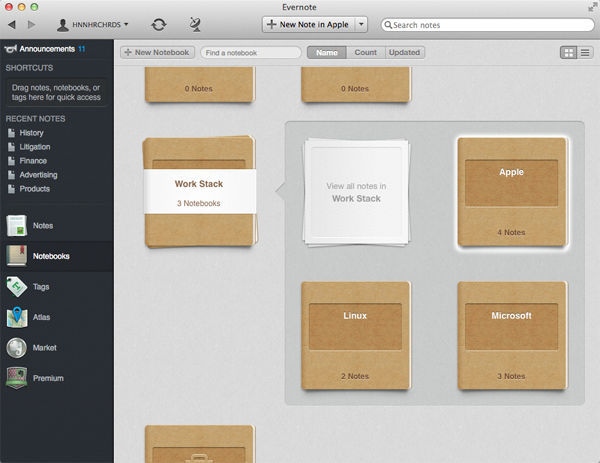Open the Linux notebook
The image size is (600, 463).
click(x=355, y=336)
